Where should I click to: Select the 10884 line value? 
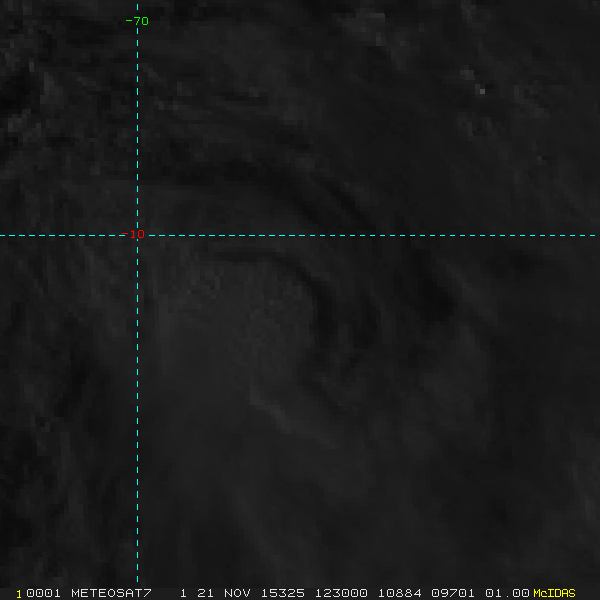pos(399,593)
